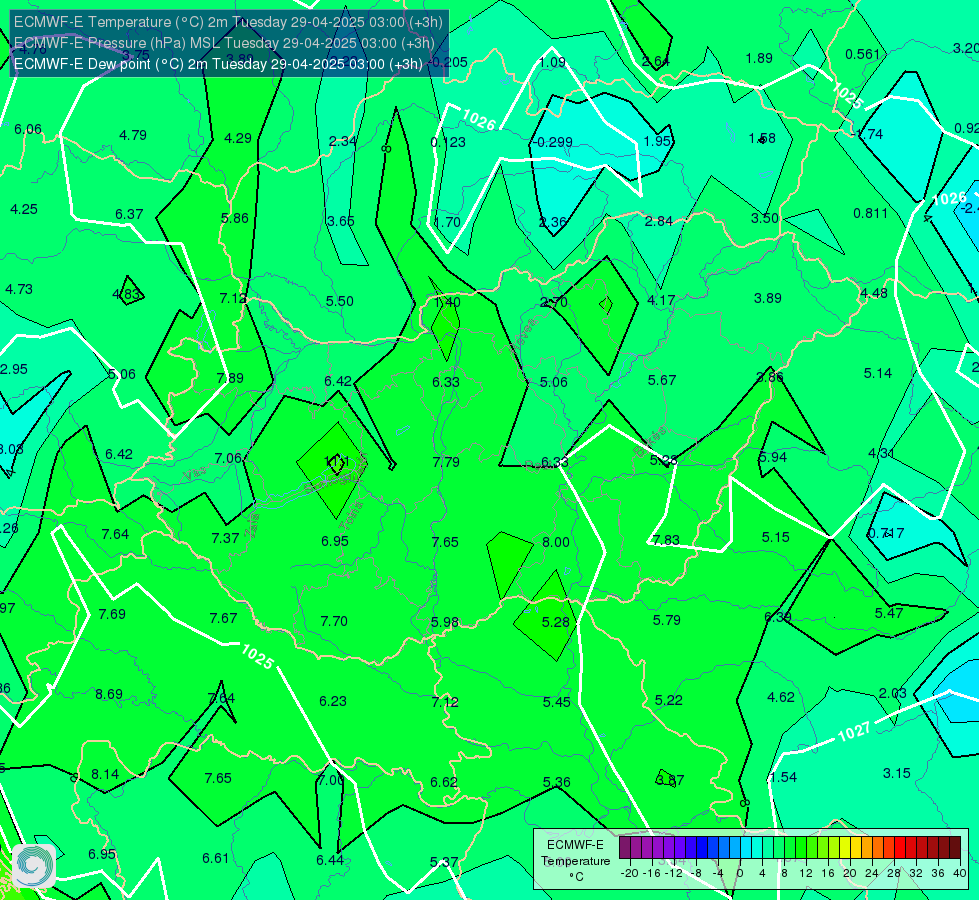Pick the cyan 0 degree legend swatch
This screenshot has height=900, width=979.
pos(745,848)
